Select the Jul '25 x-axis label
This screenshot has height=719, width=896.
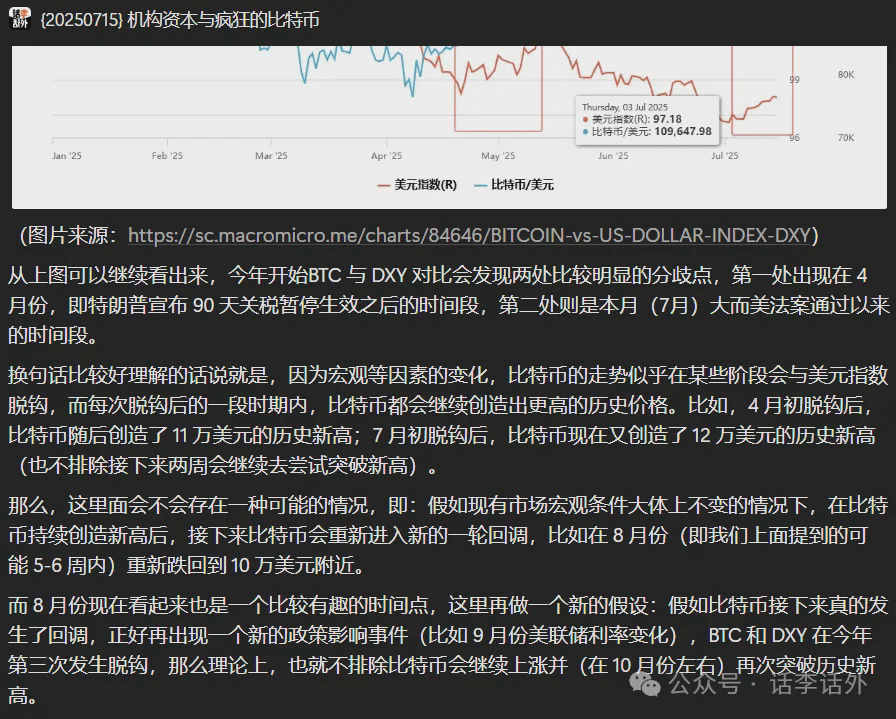tap(724, 156)
